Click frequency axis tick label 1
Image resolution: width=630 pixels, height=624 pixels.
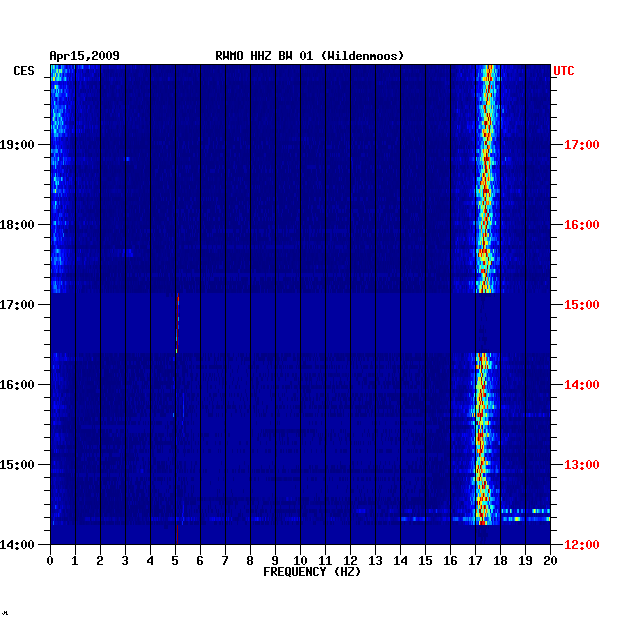pyautogui.click(x=75, y=561)
